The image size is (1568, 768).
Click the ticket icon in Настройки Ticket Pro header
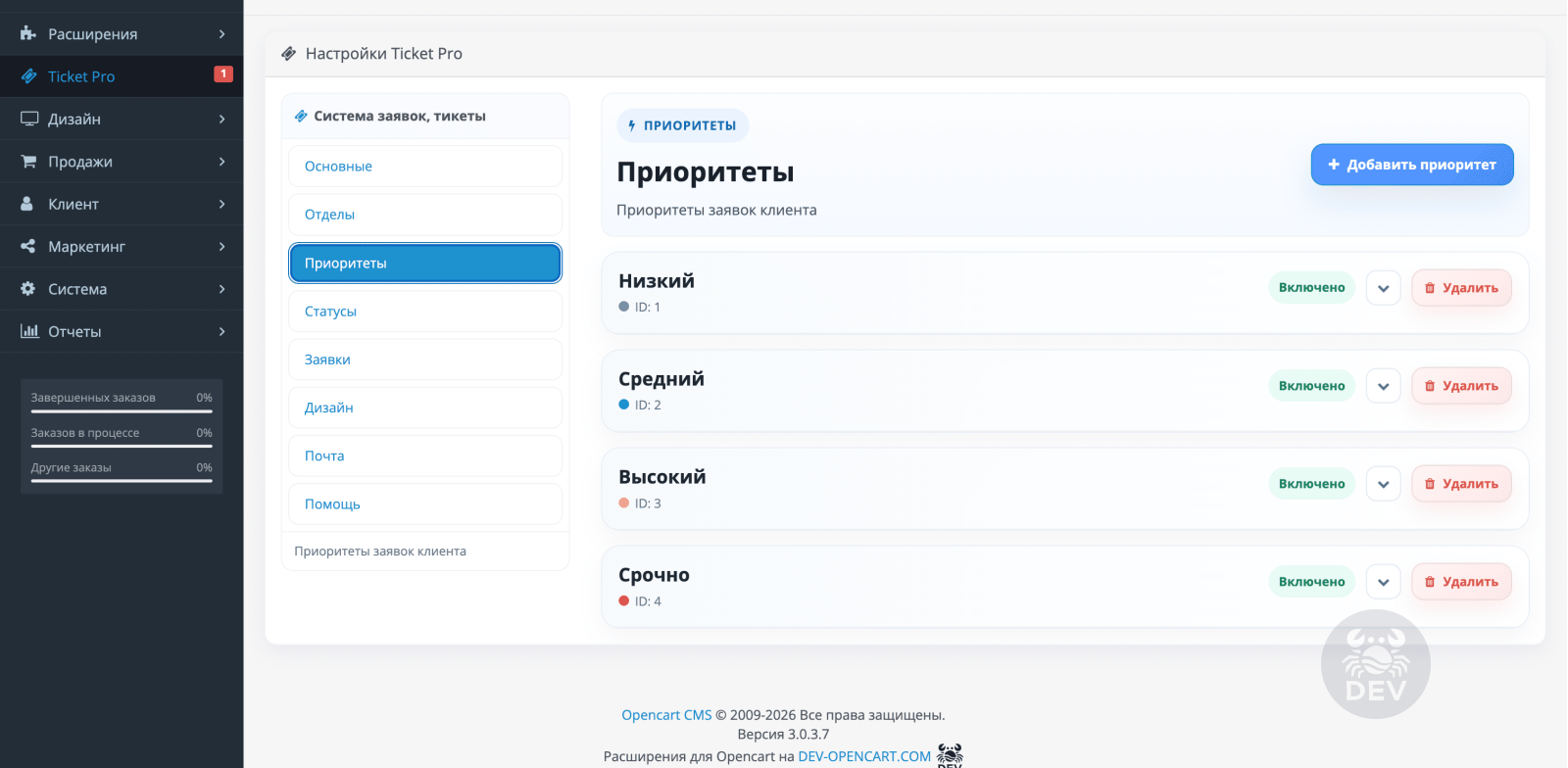pyautogui.click(x=288, y=54)
